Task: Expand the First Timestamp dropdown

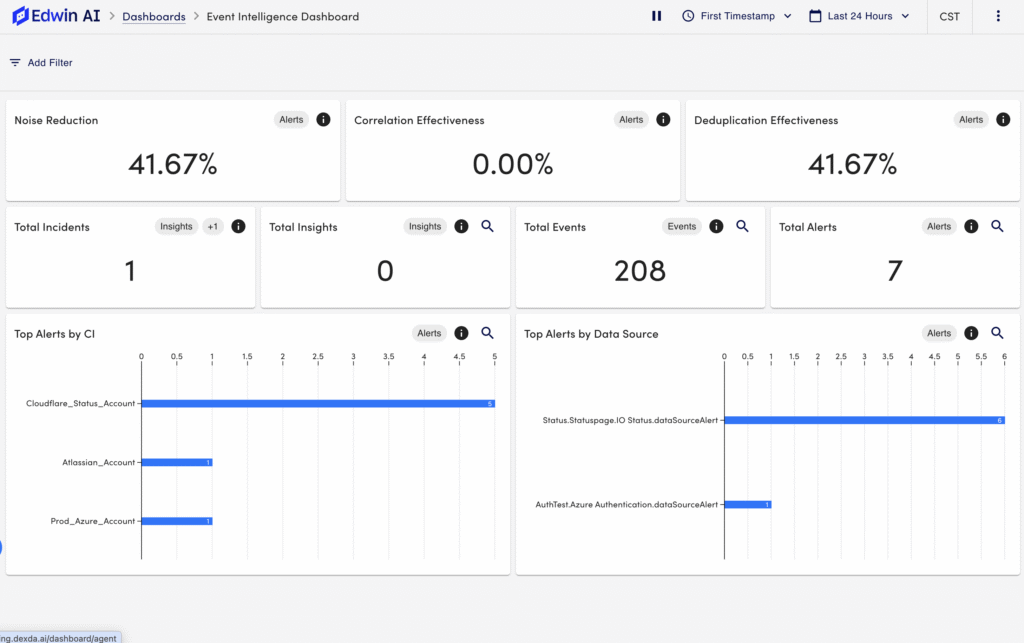Action: [736, 16]
